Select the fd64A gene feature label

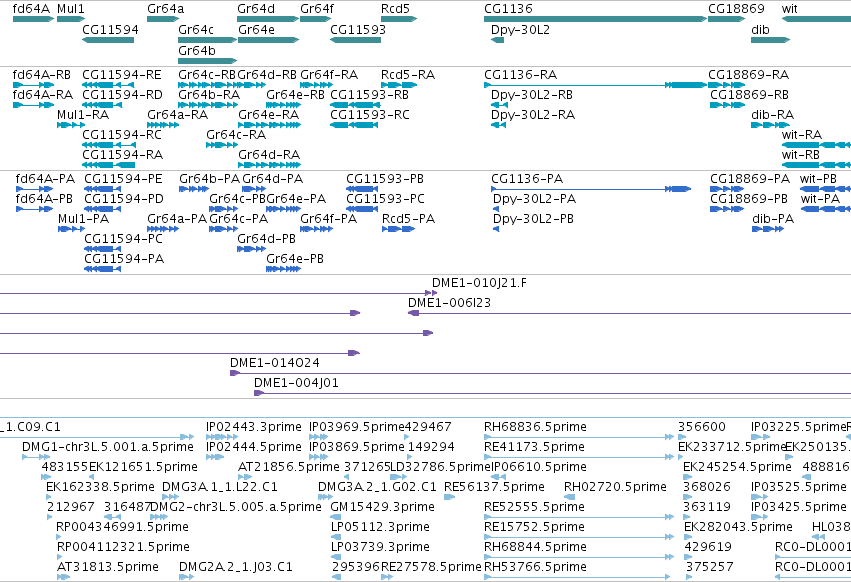pyautogui.click(x=31, y=9)
